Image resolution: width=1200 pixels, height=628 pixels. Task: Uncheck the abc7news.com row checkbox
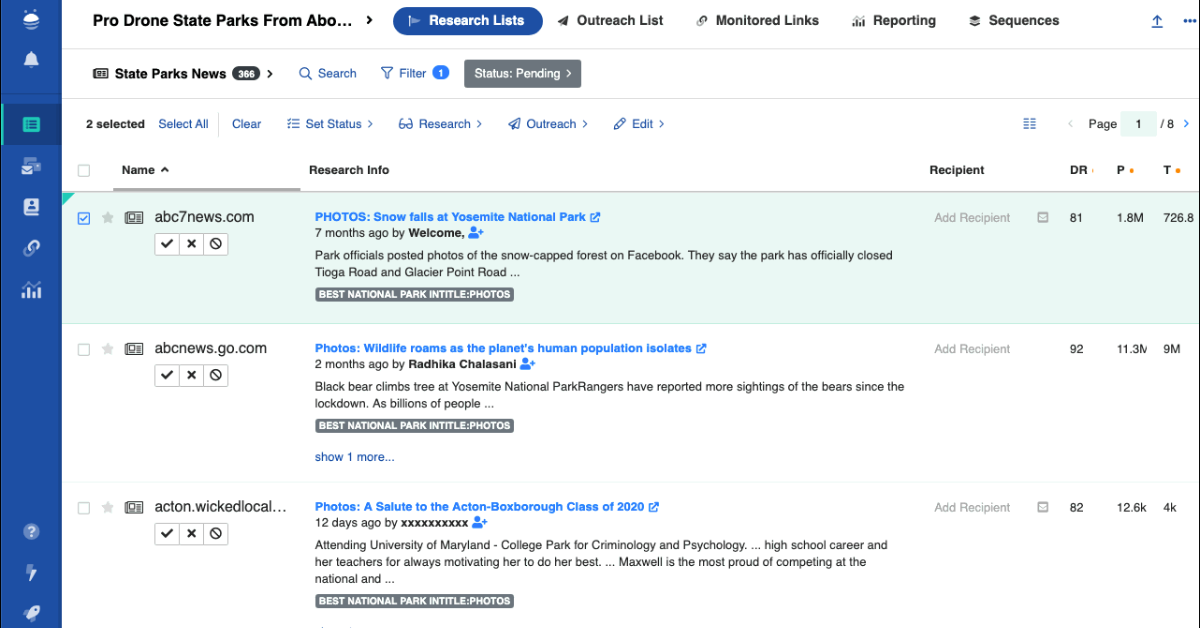tap(84, 218)
